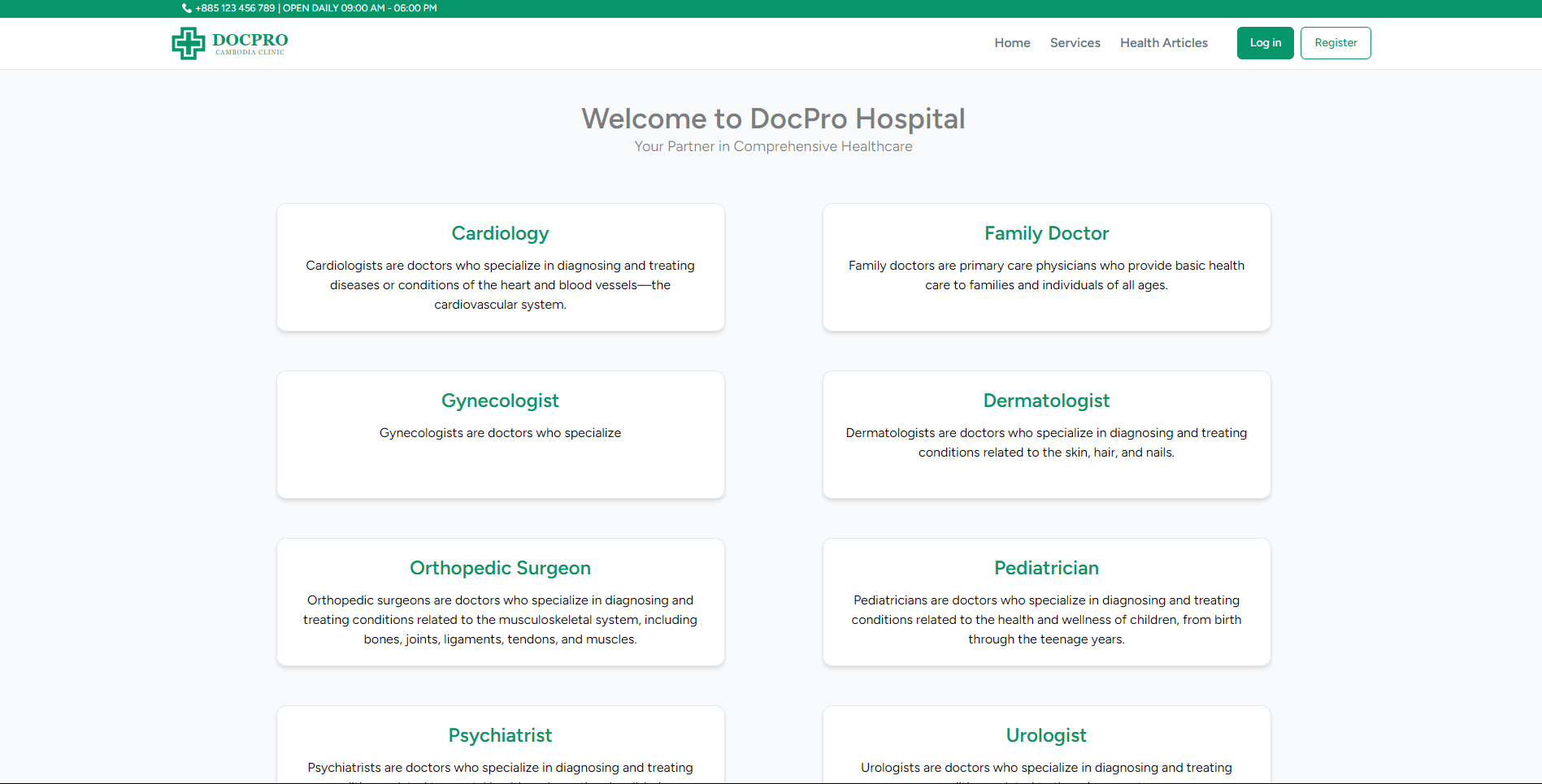
Task: Click the Register button
Action: [1335, 43]
